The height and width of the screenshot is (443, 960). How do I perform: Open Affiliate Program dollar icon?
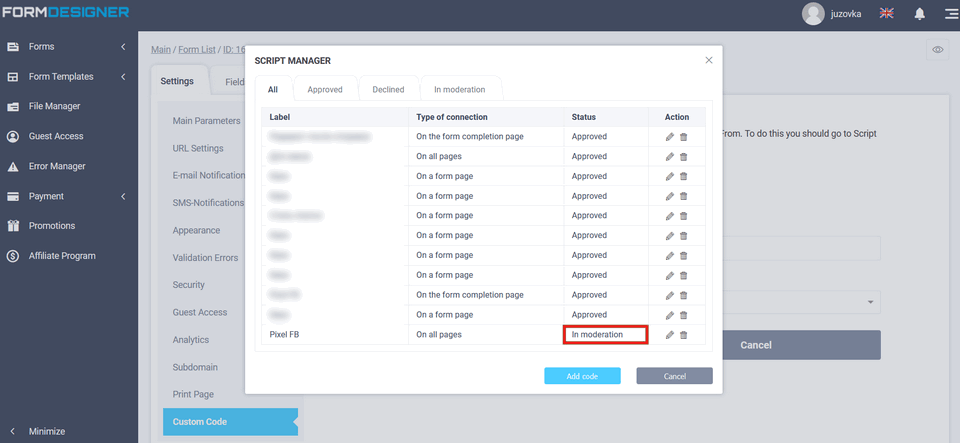pyautogui.click(x=12, y=256)
